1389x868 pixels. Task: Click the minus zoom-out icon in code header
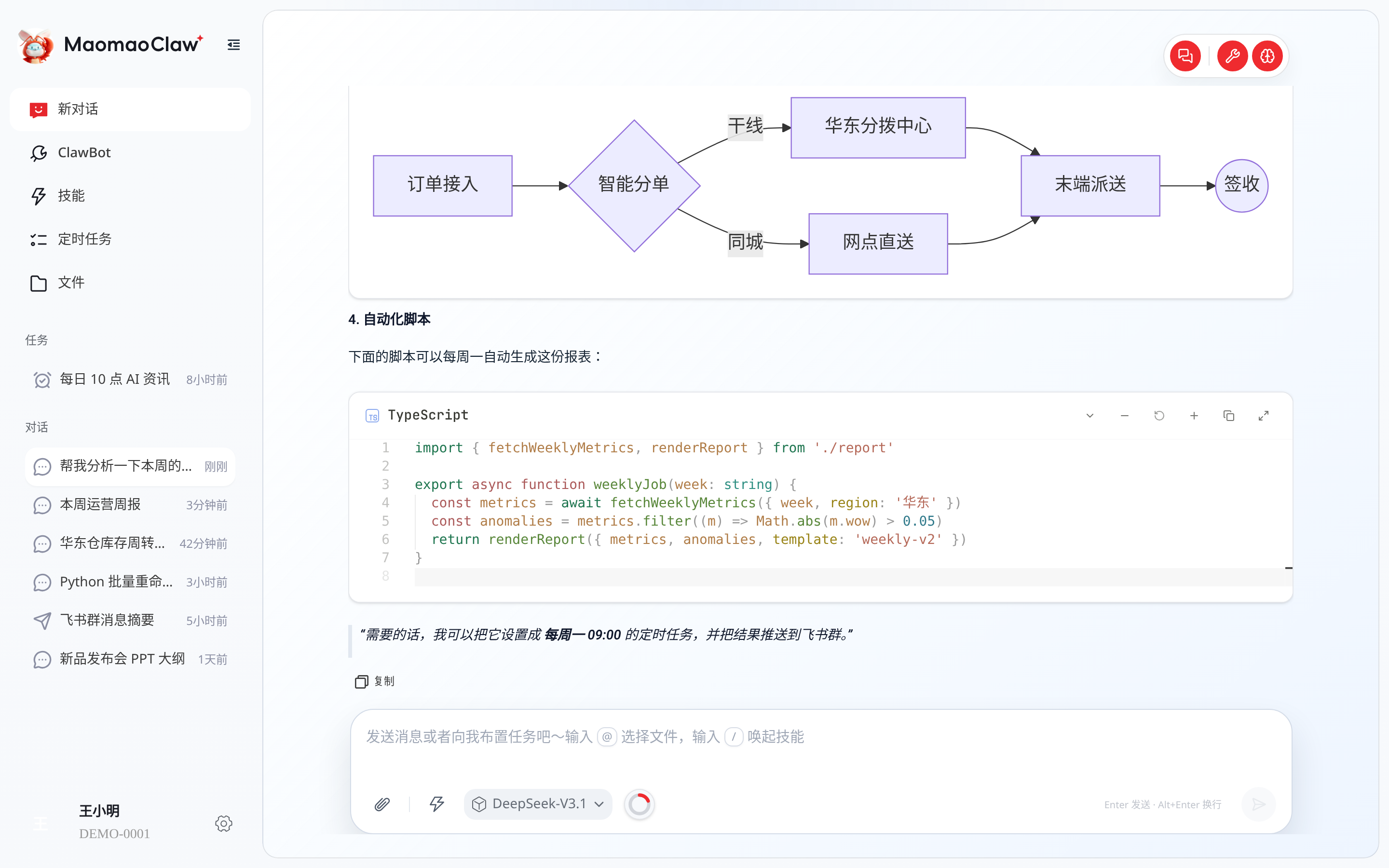1124,416
